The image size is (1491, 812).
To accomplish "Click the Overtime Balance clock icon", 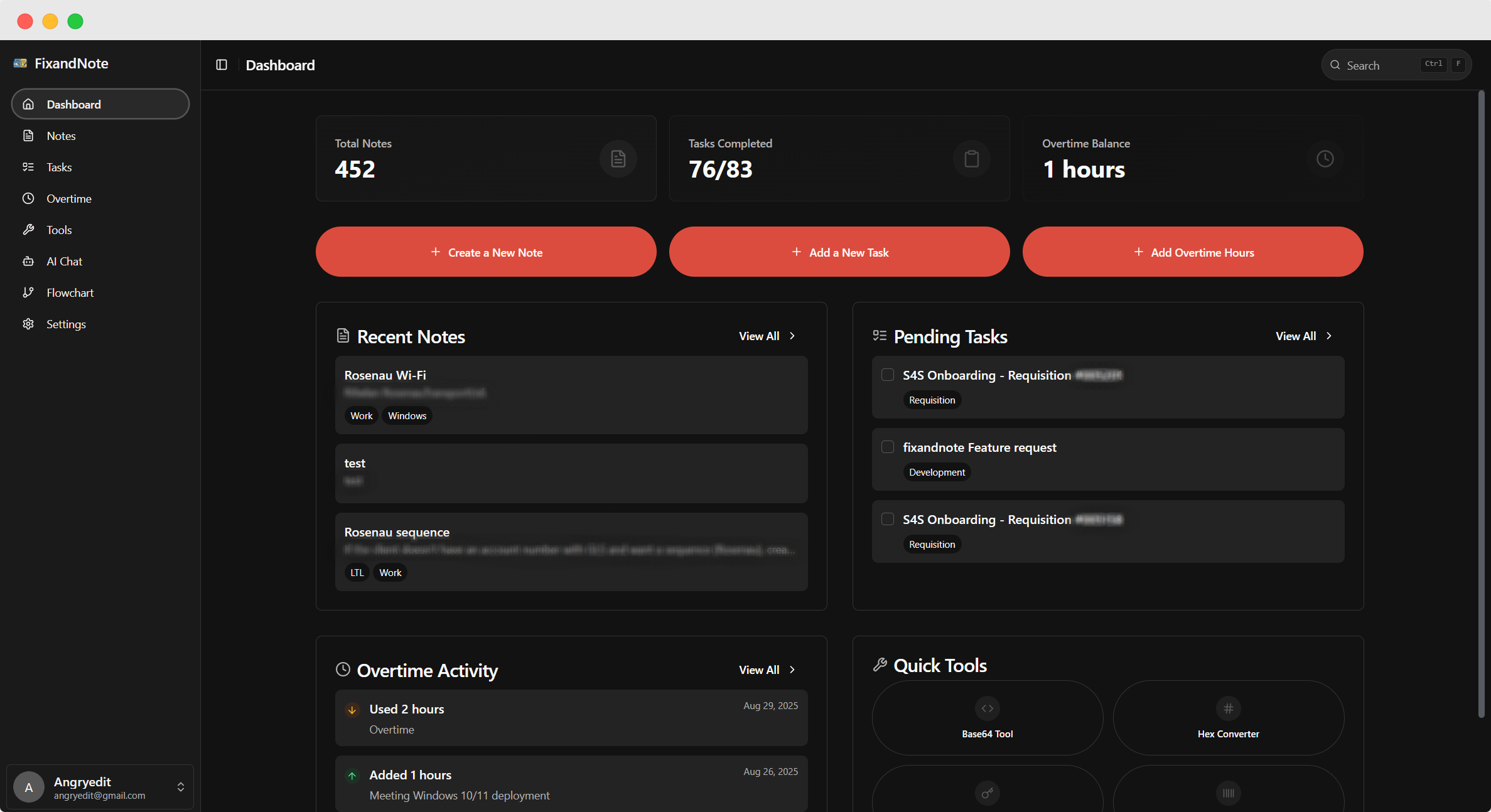I will tap(1325, 159).
